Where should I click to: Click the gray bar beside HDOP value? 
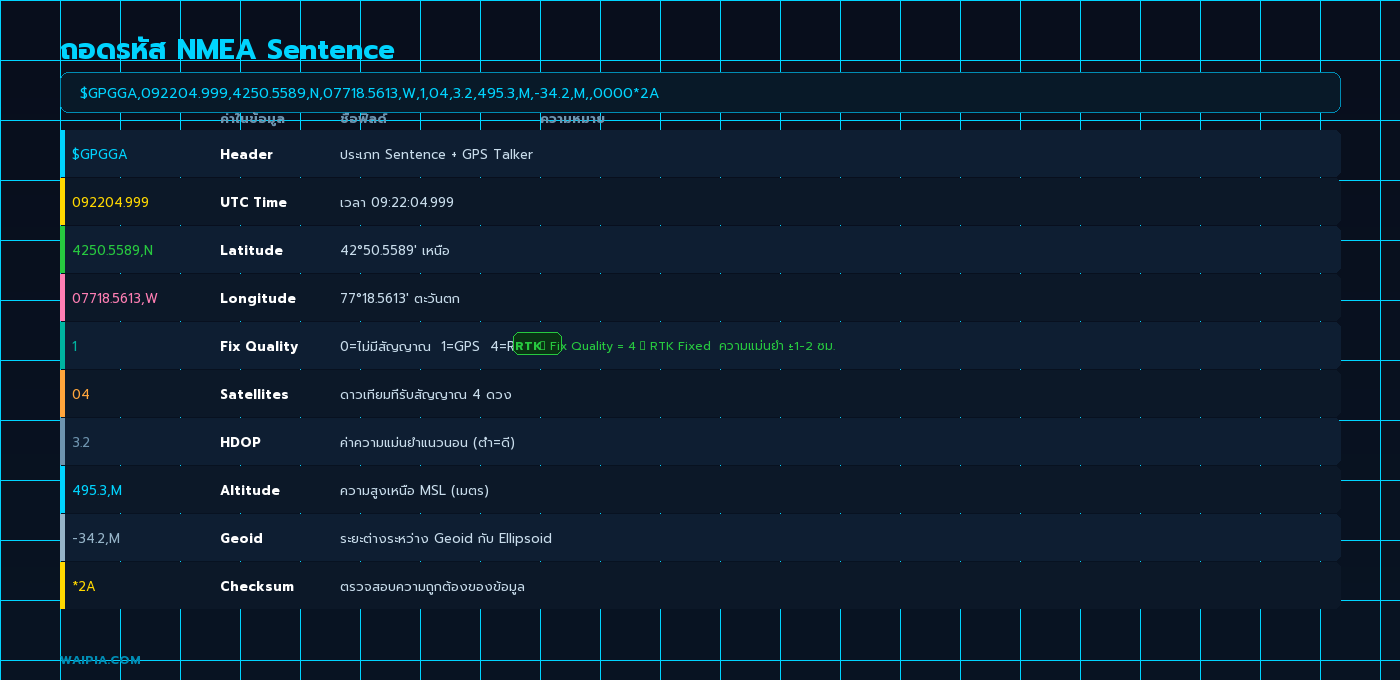63,441
